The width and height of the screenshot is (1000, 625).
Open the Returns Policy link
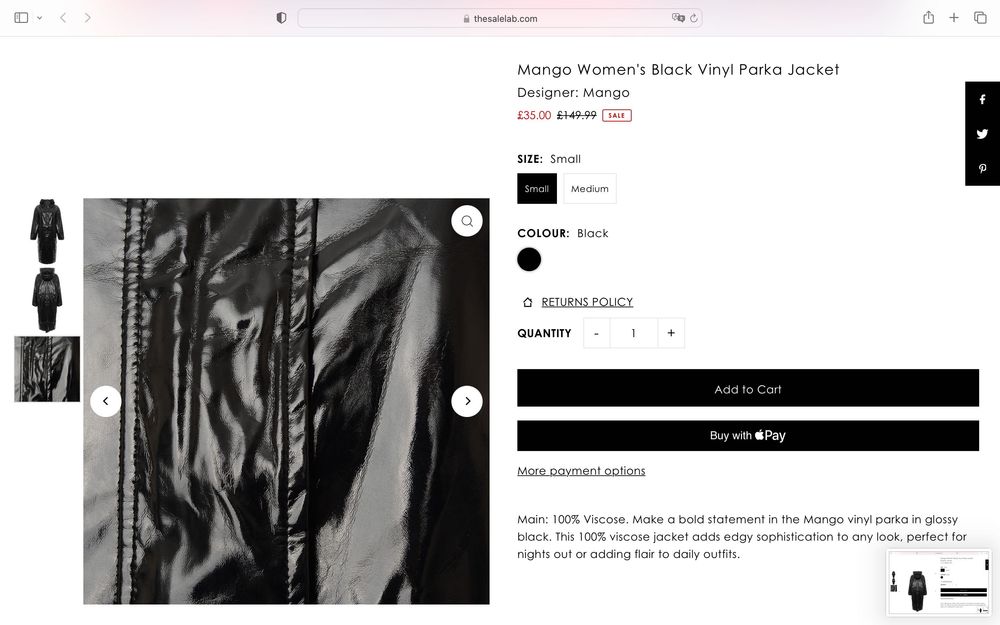(587, 302)
